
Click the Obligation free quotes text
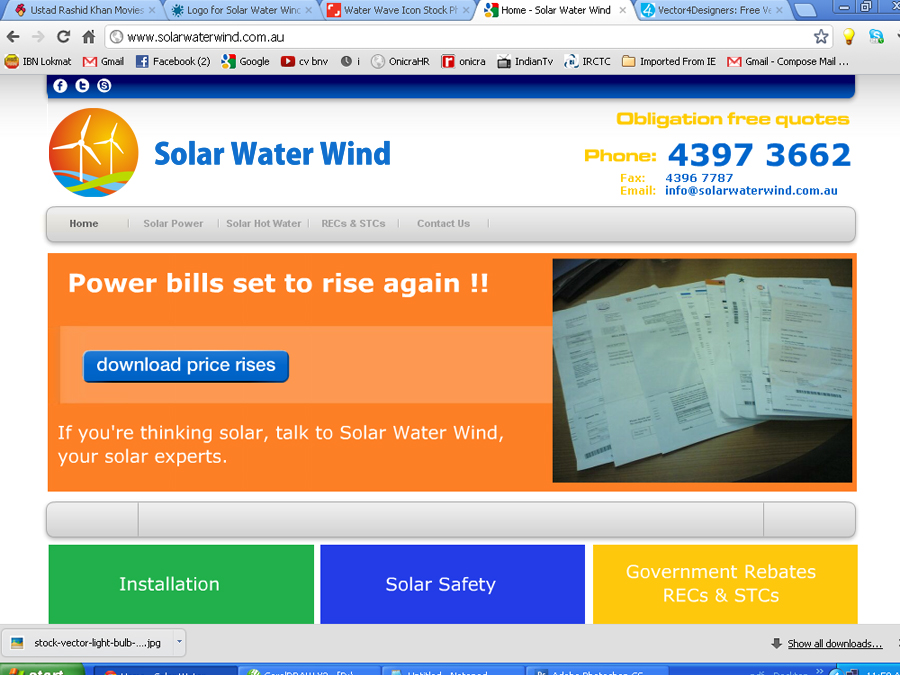tap(733, 119)
